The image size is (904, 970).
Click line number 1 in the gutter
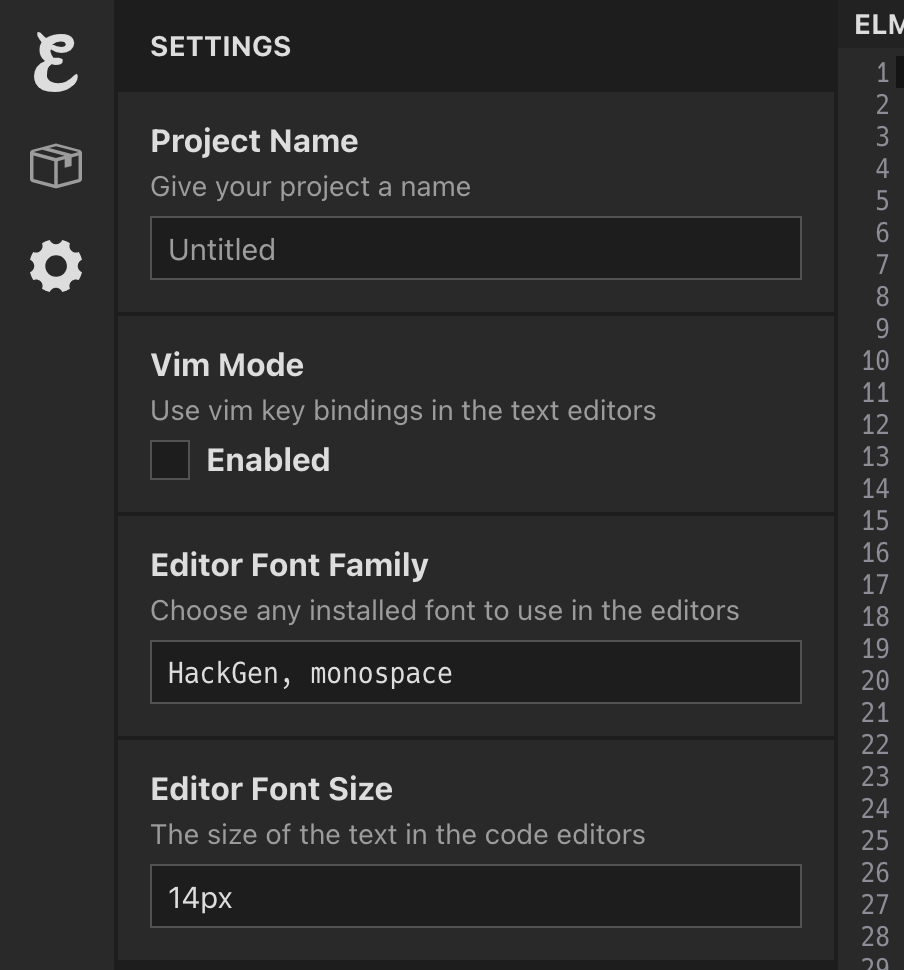[x=881, y=73]
